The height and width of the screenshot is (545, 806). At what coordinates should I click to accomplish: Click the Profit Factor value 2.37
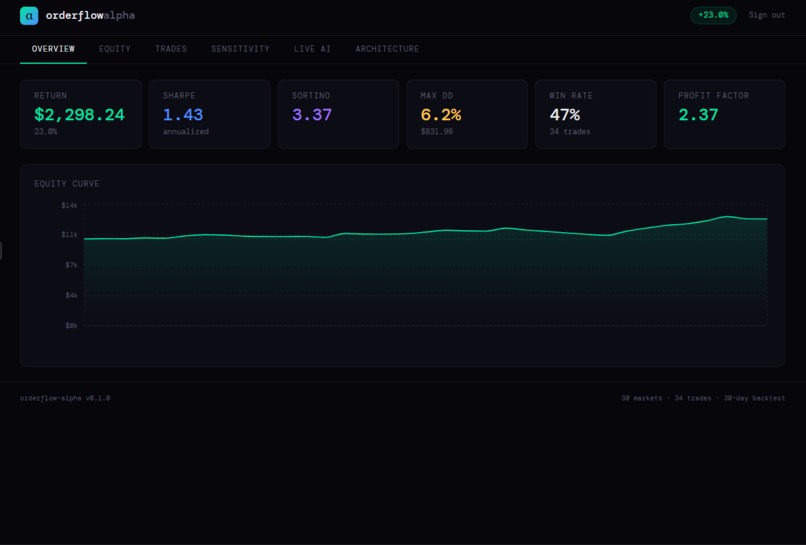pyautogui.click(x=698, y=115)
